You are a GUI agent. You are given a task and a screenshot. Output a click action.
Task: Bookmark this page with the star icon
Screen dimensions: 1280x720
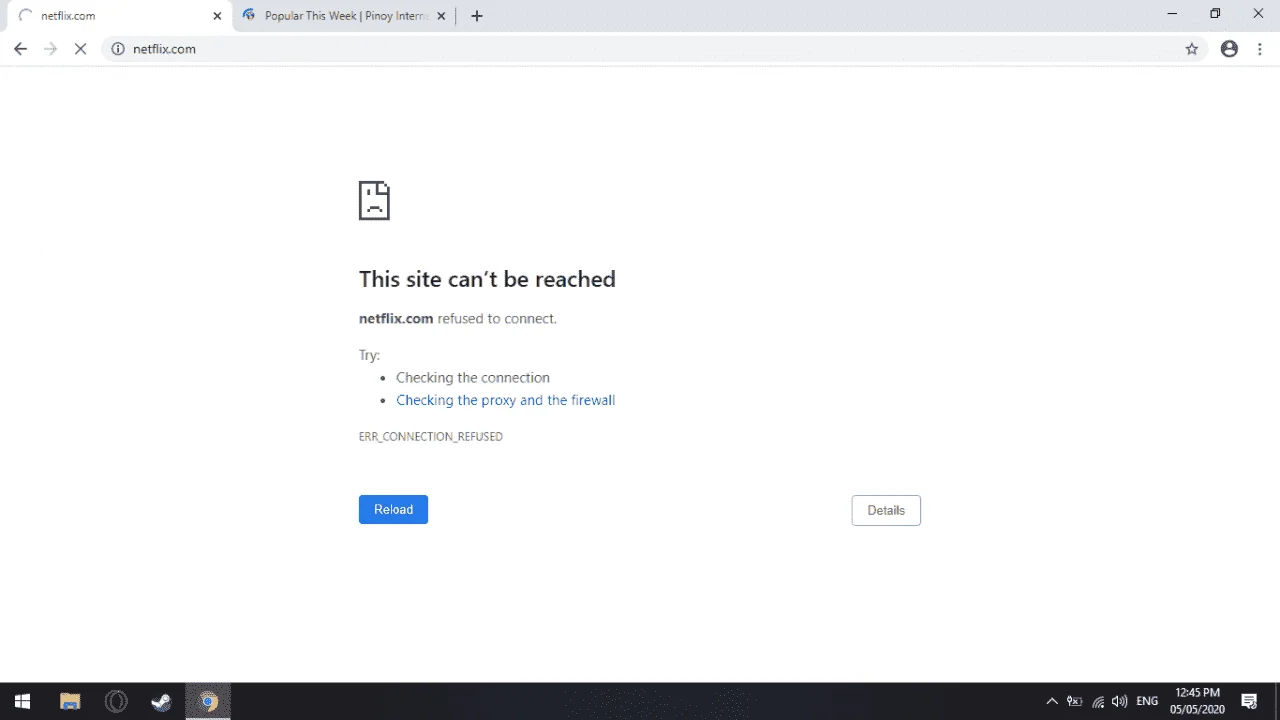click(x=1191, y=49)
